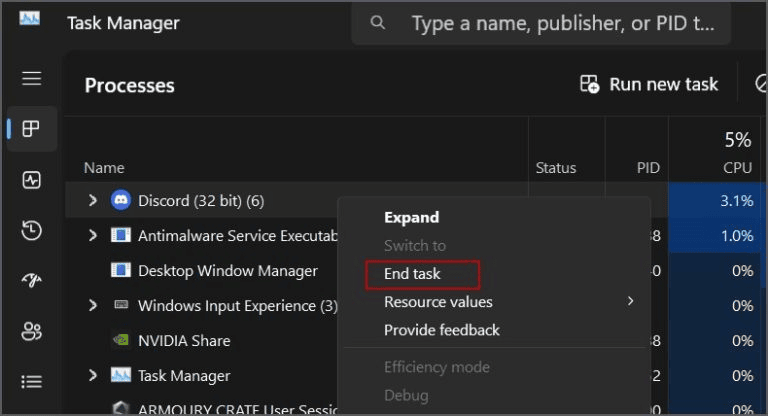The width and height of the screenshot is (768, 416).
Task: Expand the Discord process group
Action: point(93,201)
